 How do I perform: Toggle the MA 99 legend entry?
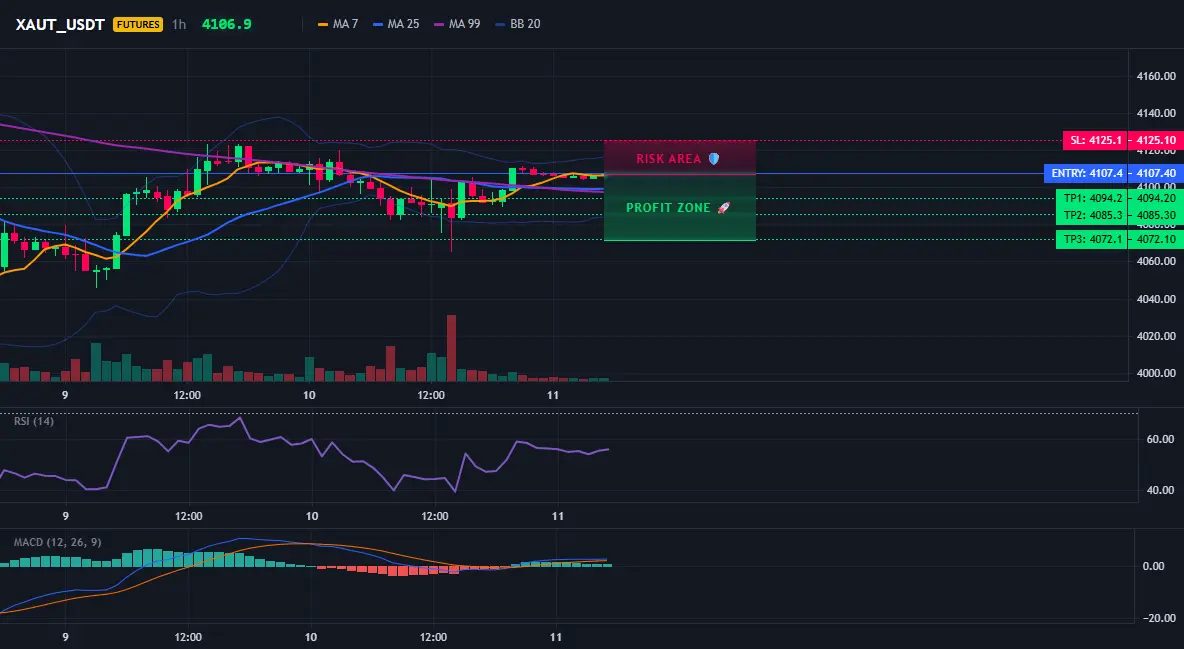point(457,24)
